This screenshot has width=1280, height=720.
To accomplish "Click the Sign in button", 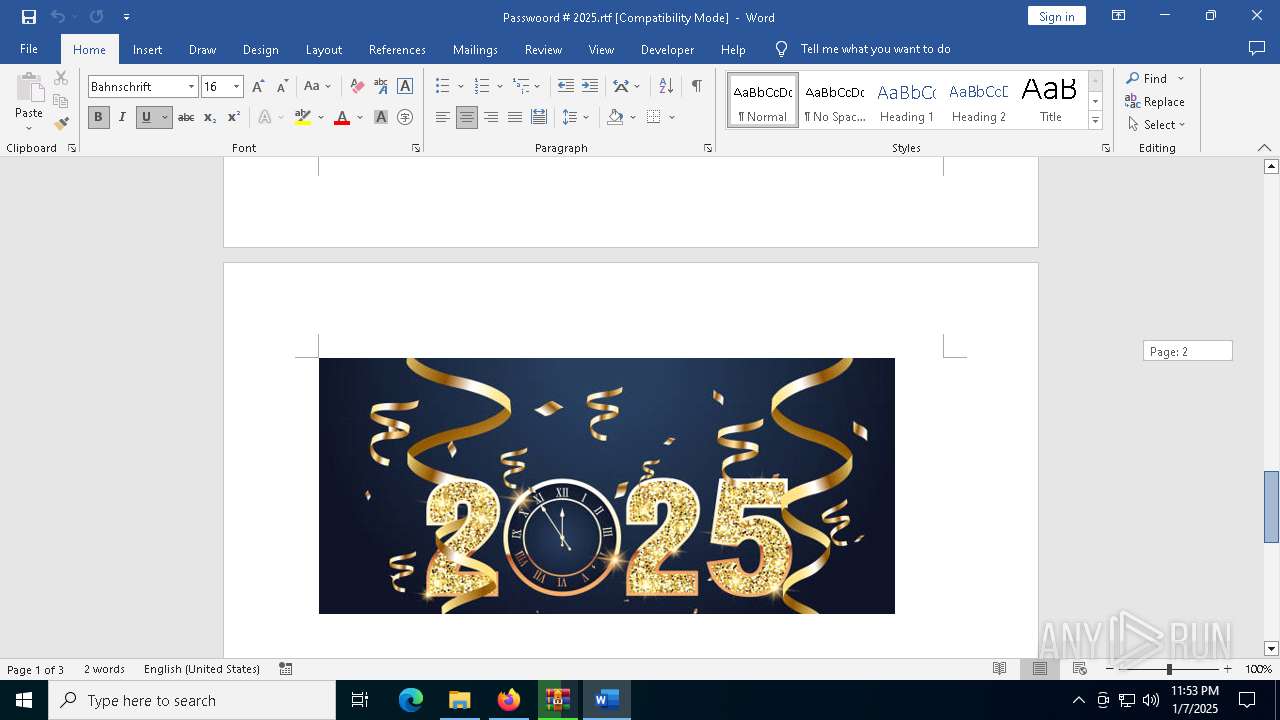I will tap(1056, 16).
